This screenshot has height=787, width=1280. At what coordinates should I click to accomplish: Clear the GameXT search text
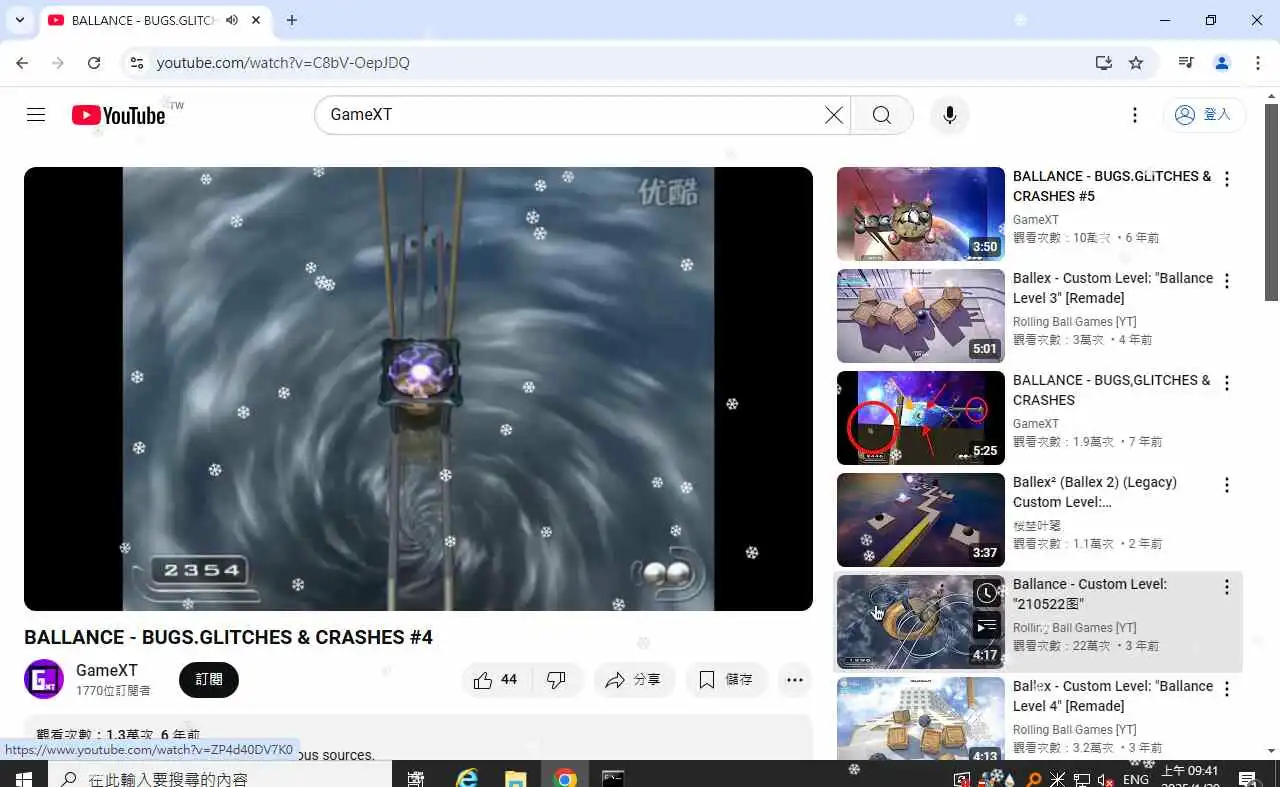pyautogui.click(x=833, y=115)
